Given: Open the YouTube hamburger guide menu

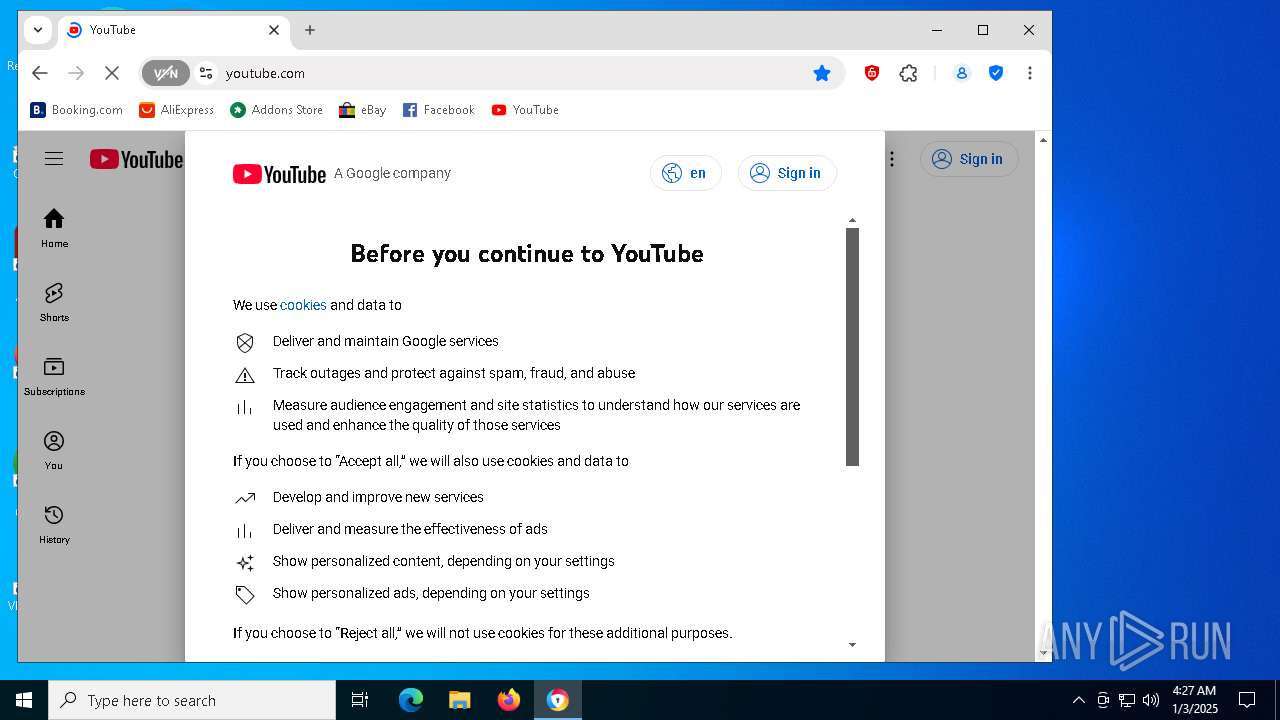Looking at the screenshot, I should pyautogui.click(x=54, y=159).
